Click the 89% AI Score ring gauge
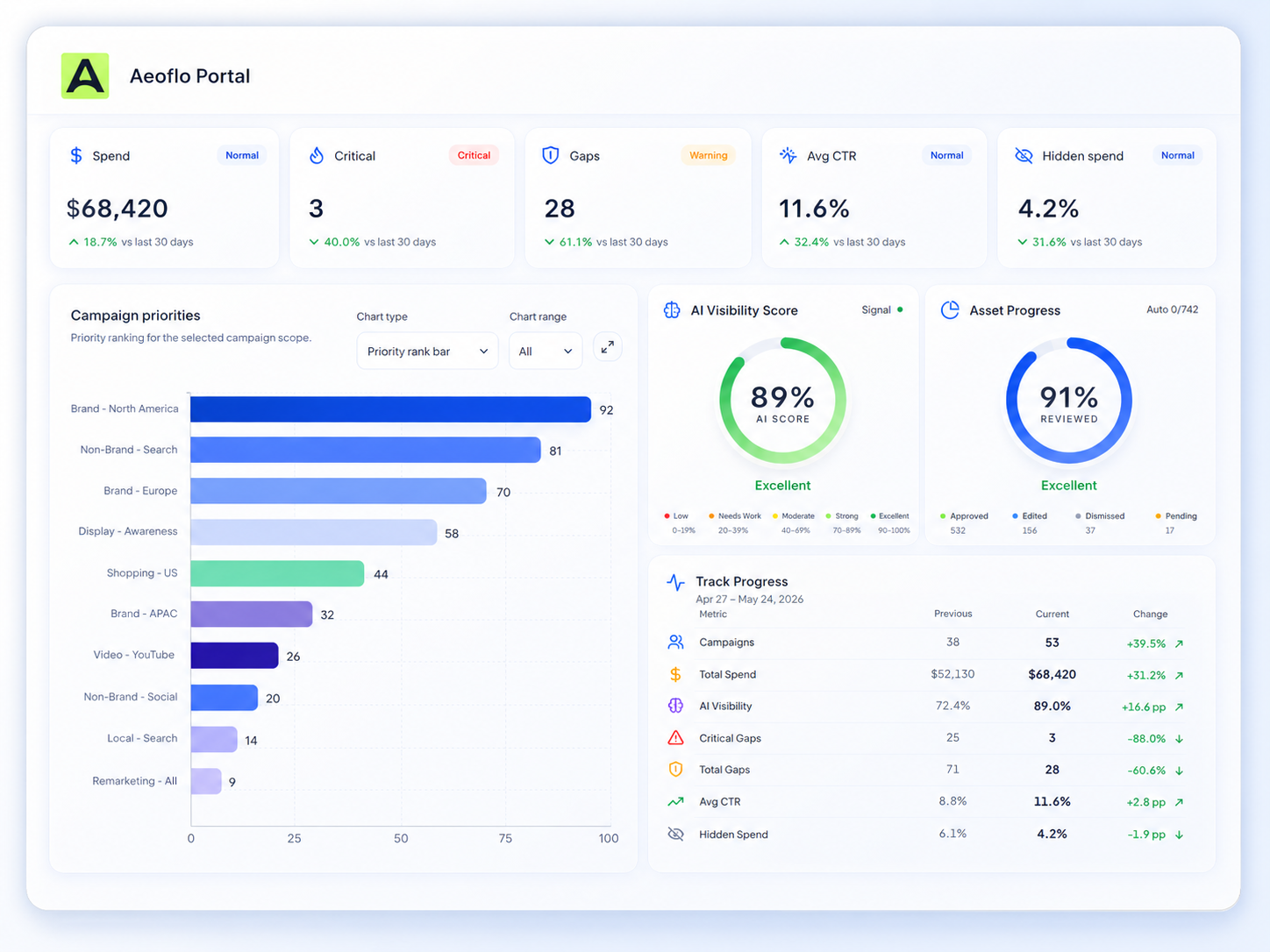The image size is (1270, 952). pos(782,401)
